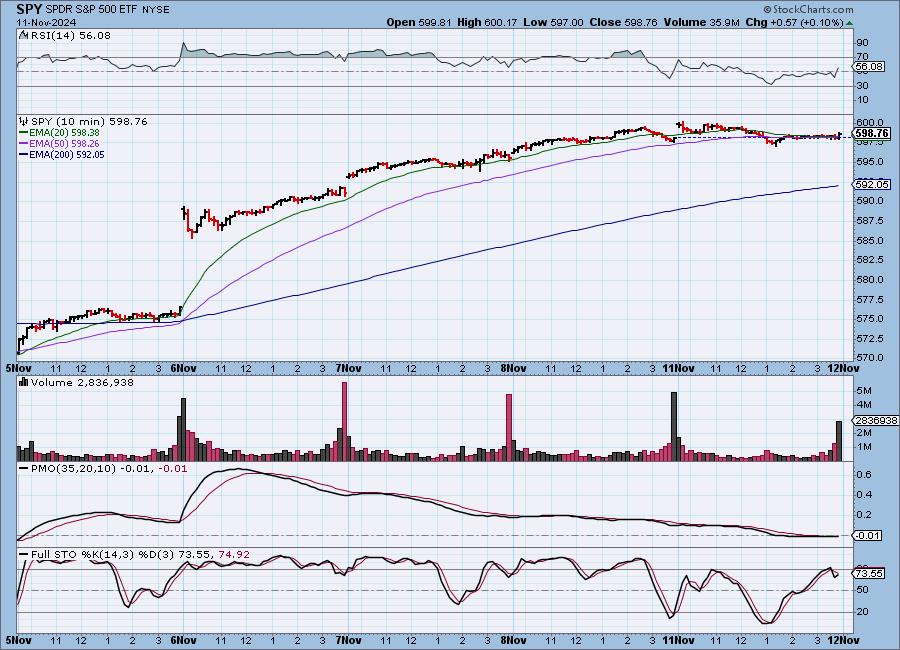Click the High 600.17 value
This screenshot has width=900, height=650.
coord(487,22)
